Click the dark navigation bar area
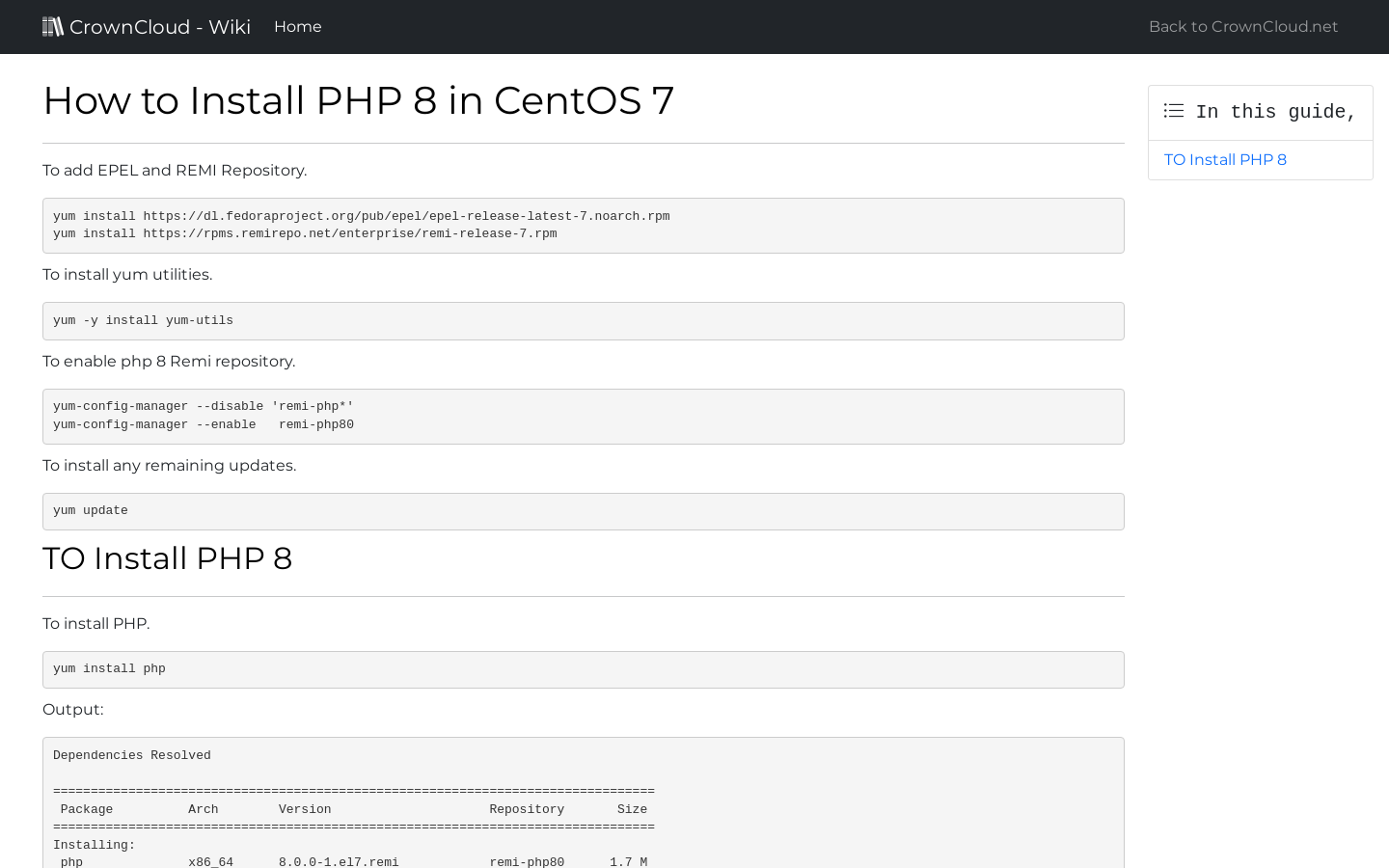1389x868 pixels. coord(694,26)
